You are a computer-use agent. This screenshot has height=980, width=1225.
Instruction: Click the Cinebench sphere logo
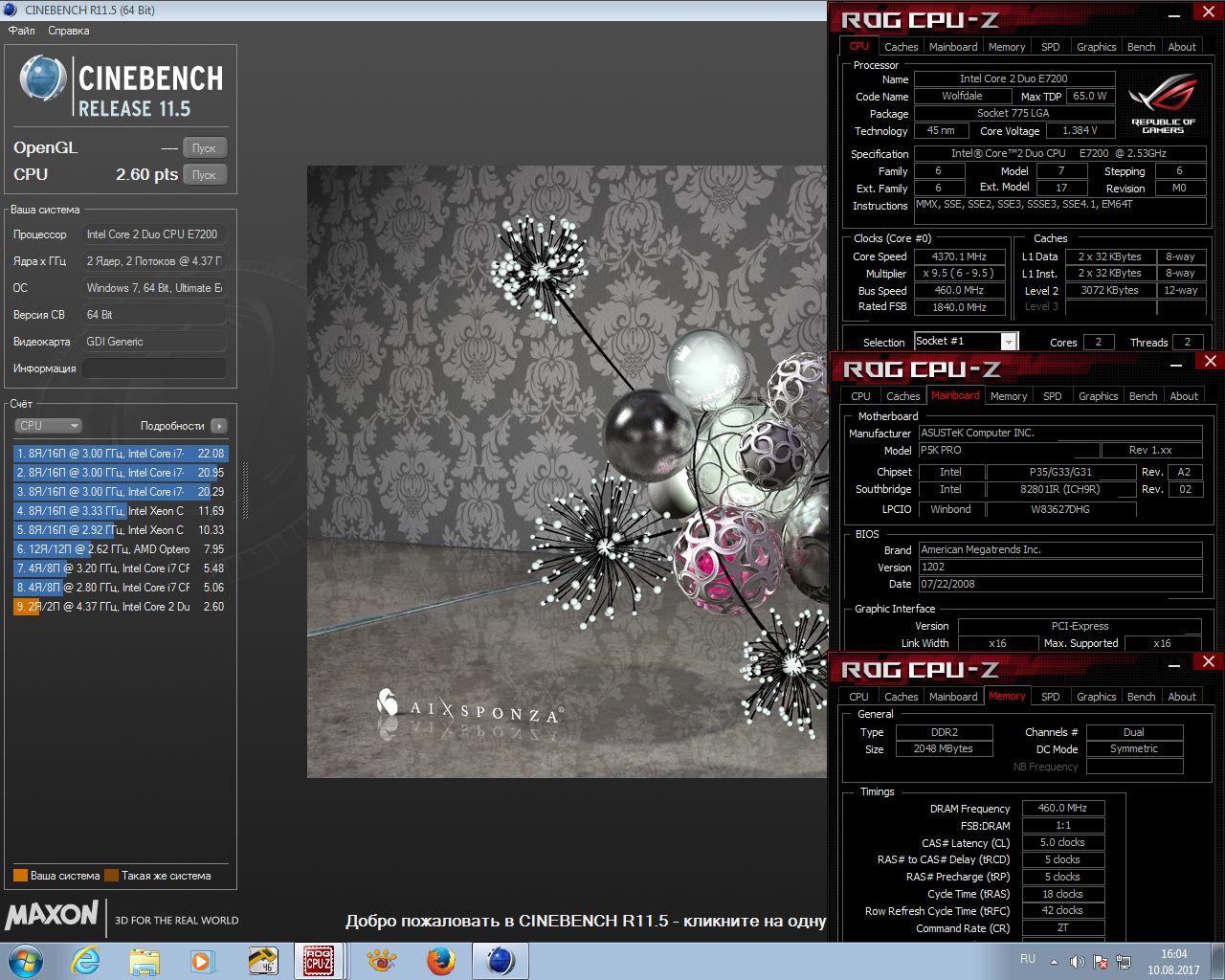(43, 79)
